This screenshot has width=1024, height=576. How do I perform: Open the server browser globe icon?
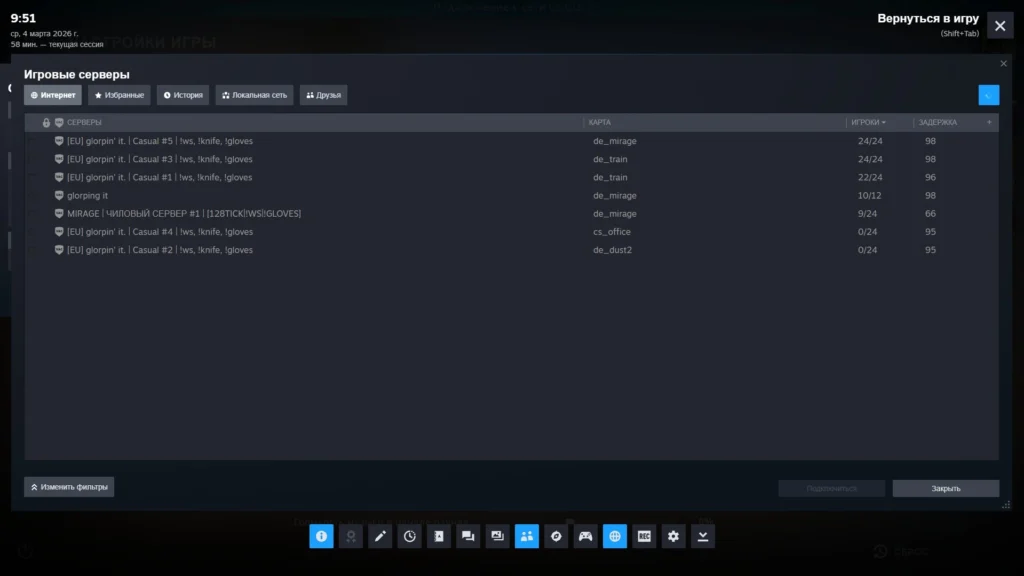click(614, 536)
